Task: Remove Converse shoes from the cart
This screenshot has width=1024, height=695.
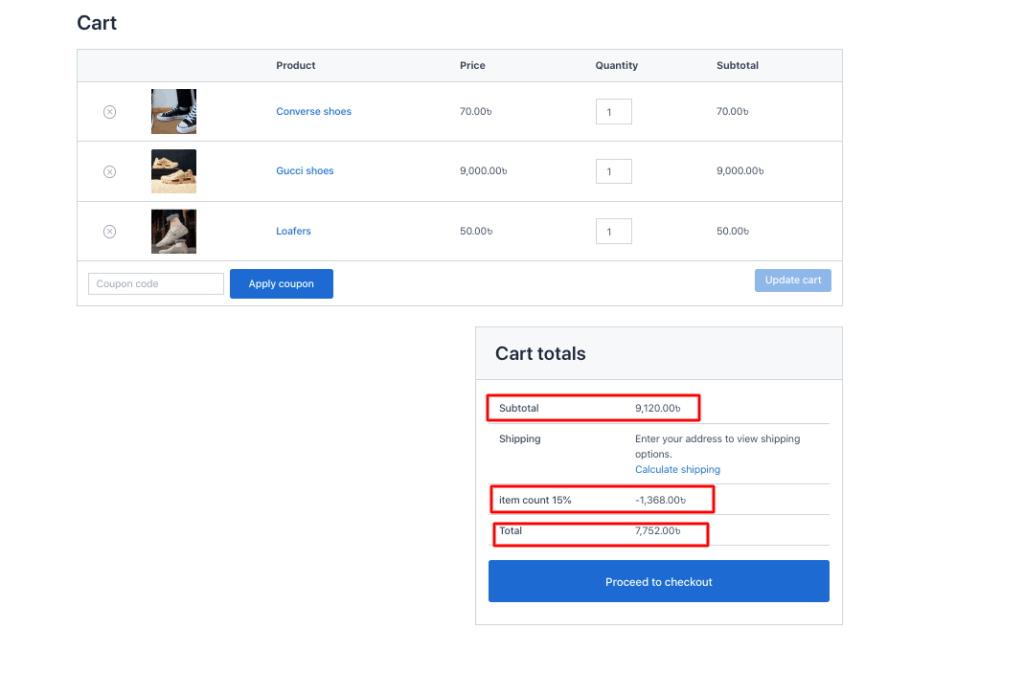Action: click(x=110, y=112)
